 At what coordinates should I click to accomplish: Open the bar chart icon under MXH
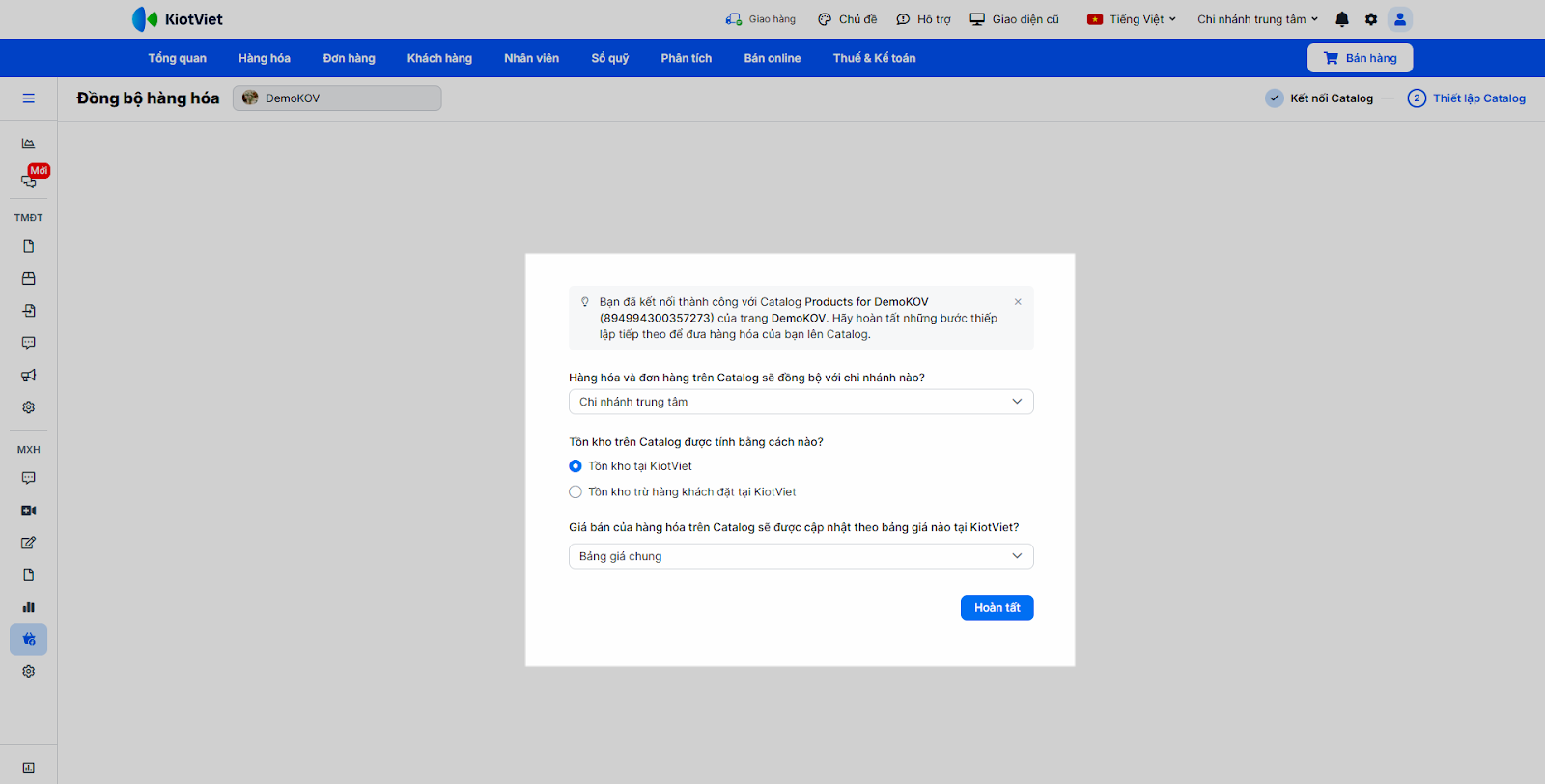click(29, 606)
